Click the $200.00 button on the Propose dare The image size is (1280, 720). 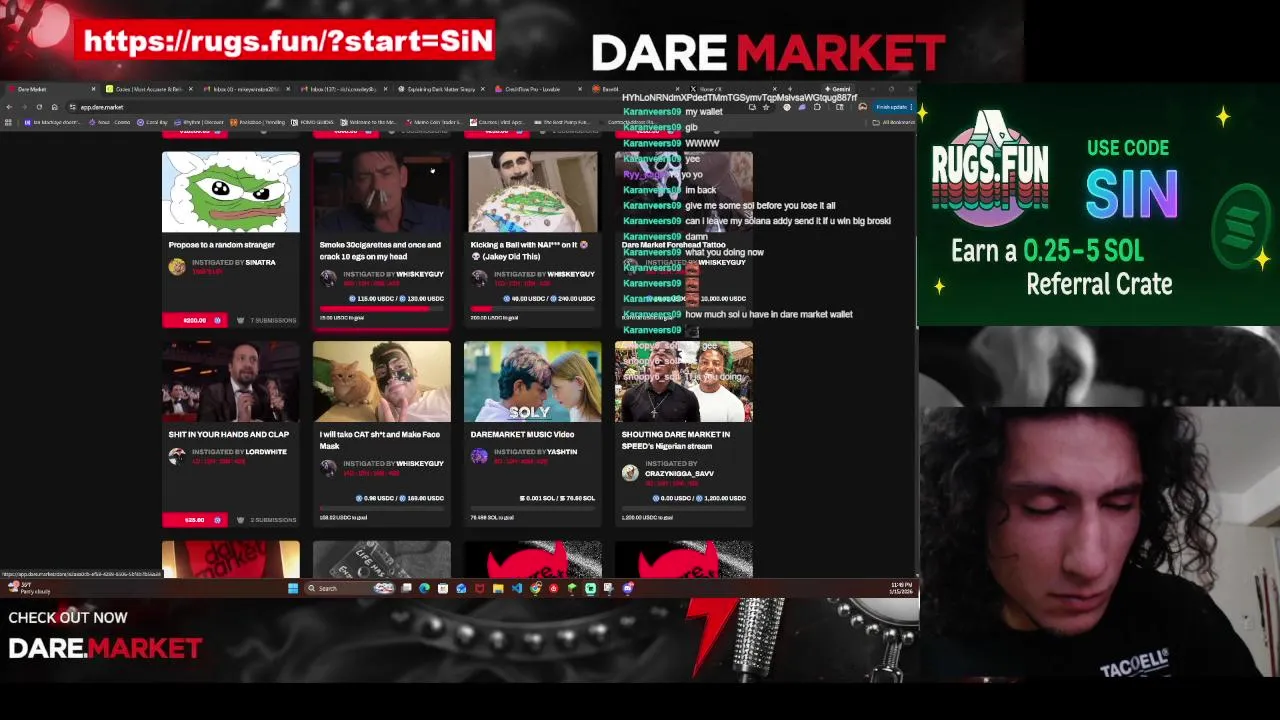(195, 320)
